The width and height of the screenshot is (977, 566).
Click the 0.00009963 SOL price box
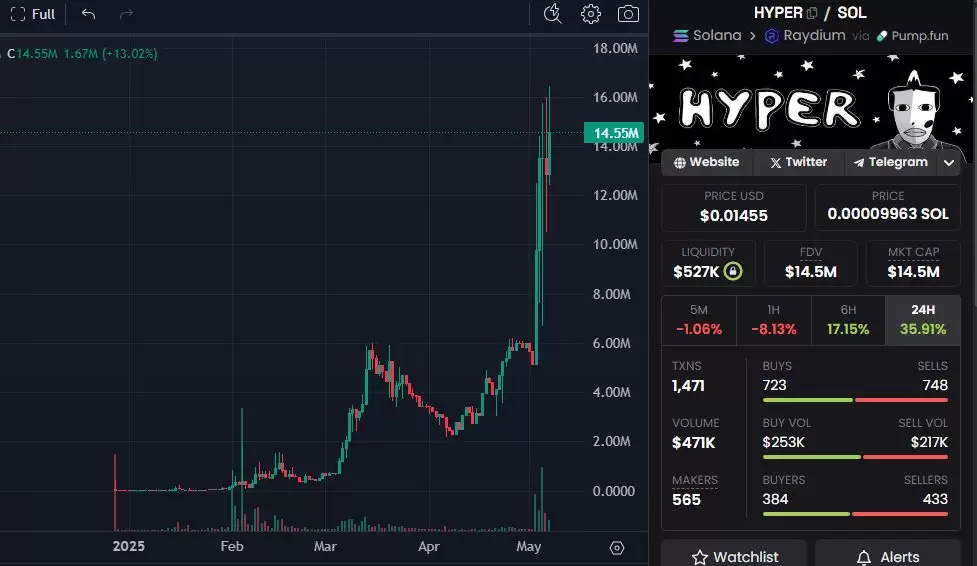[888, 207]
